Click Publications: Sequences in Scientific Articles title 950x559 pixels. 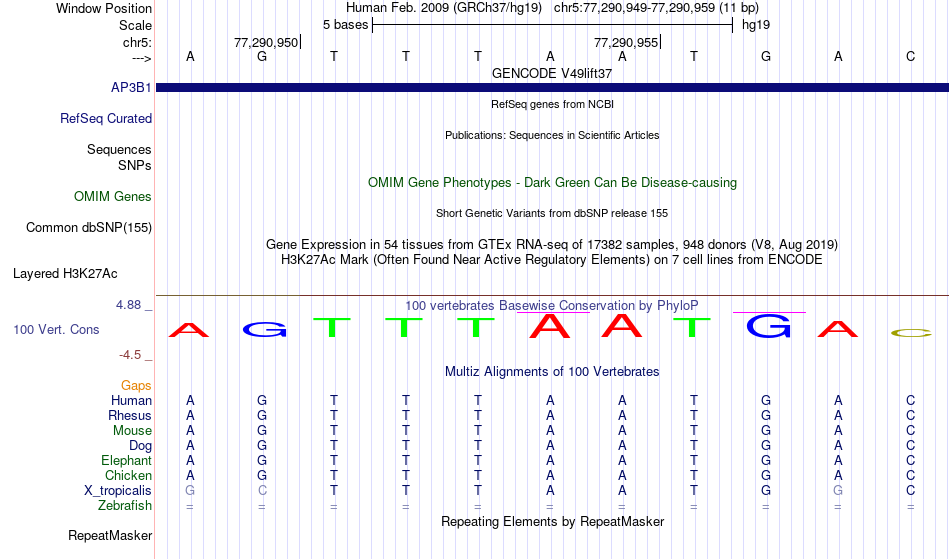tap(552, 135)
